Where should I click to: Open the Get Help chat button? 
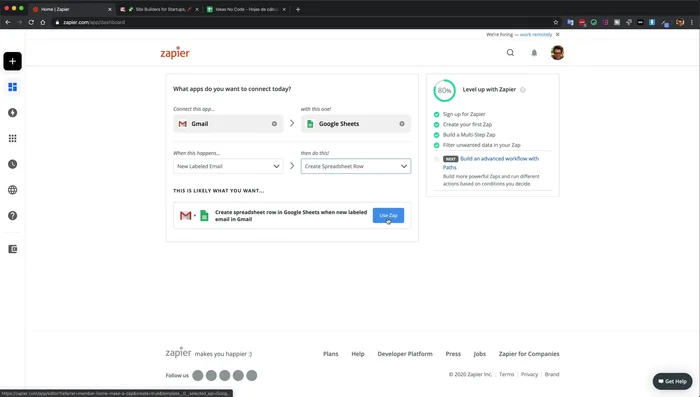[672, 381]
